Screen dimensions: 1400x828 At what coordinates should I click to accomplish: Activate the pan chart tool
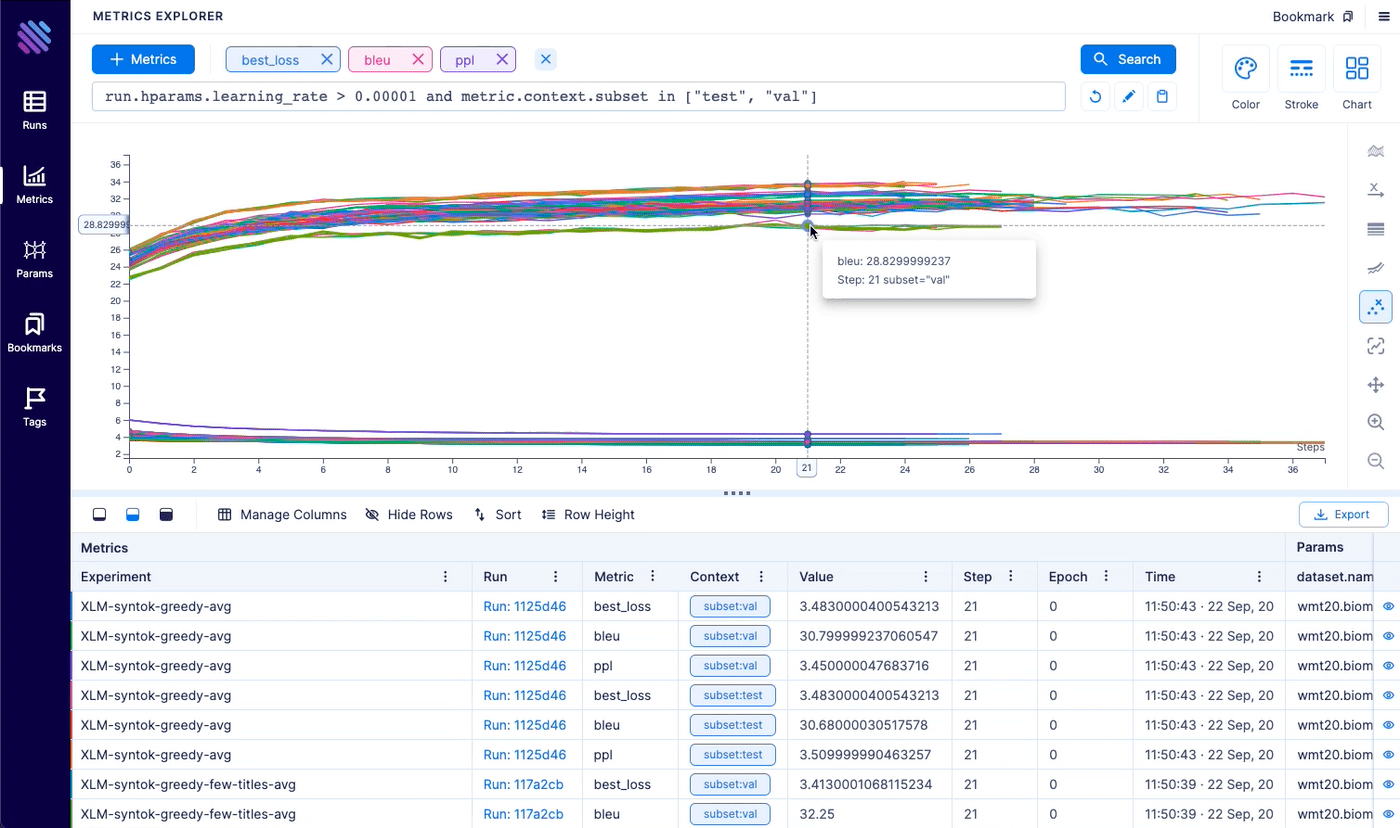(1375, 384)
